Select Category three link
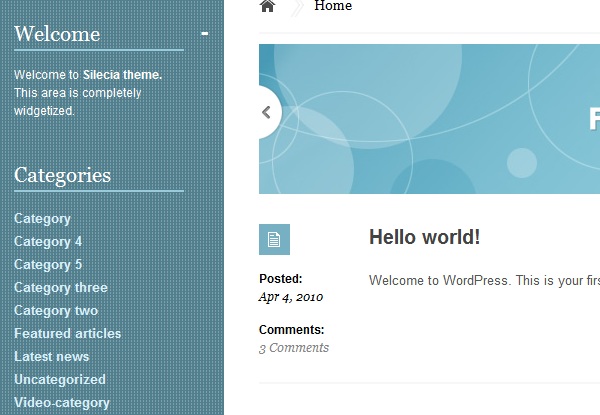The height and width of the screenshot is (415, 600). pos(61,287)
